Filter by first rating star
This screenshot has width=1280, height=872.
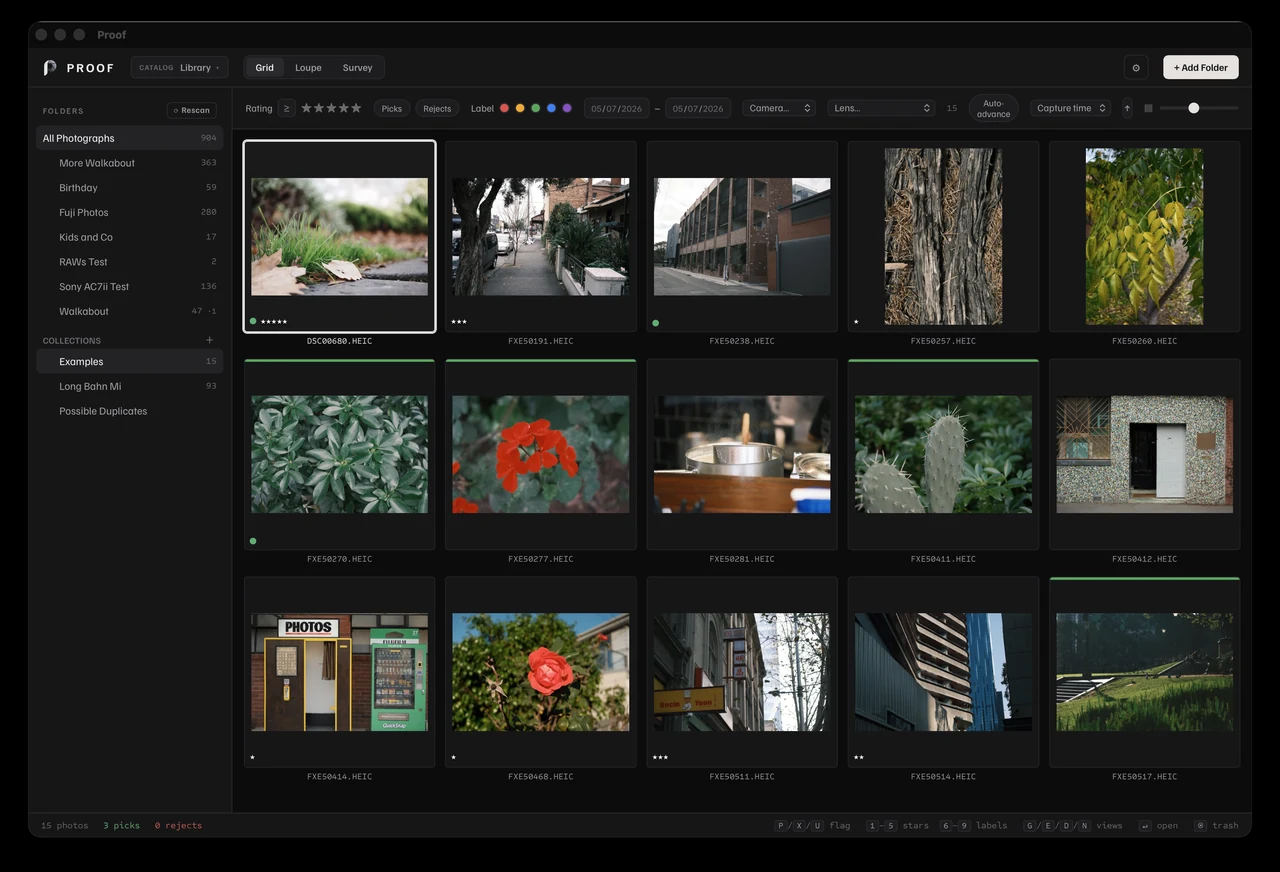coord(307,108)
